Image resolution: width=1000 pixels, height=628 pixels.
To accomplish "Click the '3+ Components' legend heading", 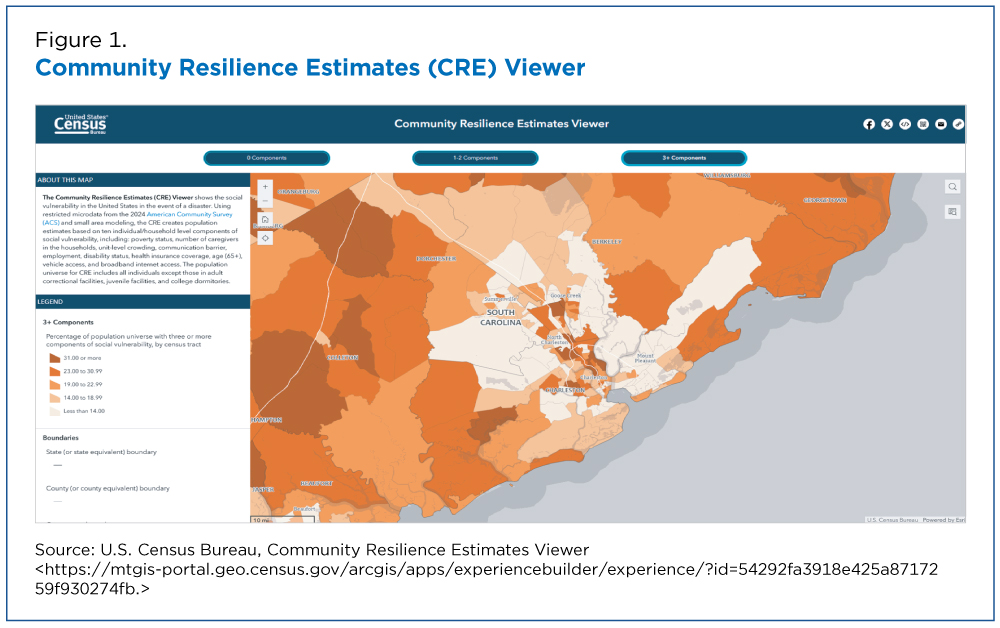I will click(68, 323).
